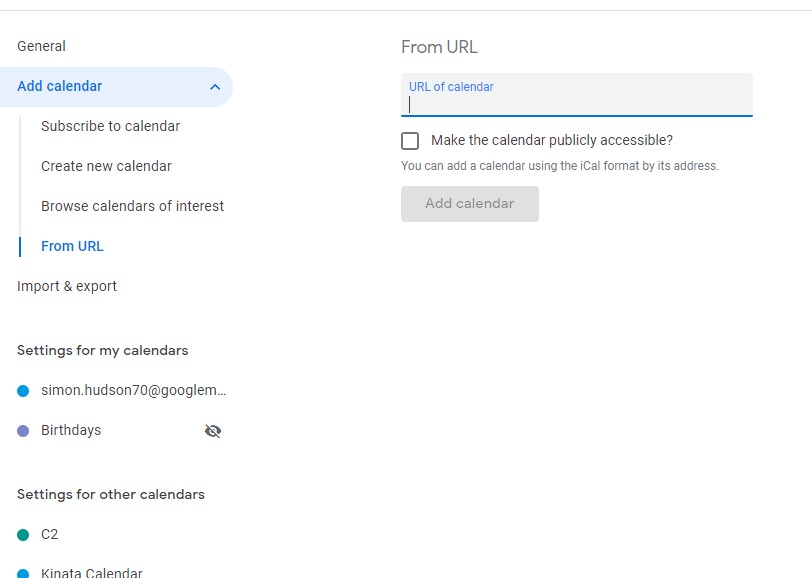
Task: Select Subscribe to calendar option
Action: pyautogui.click(x=110, y=126)
